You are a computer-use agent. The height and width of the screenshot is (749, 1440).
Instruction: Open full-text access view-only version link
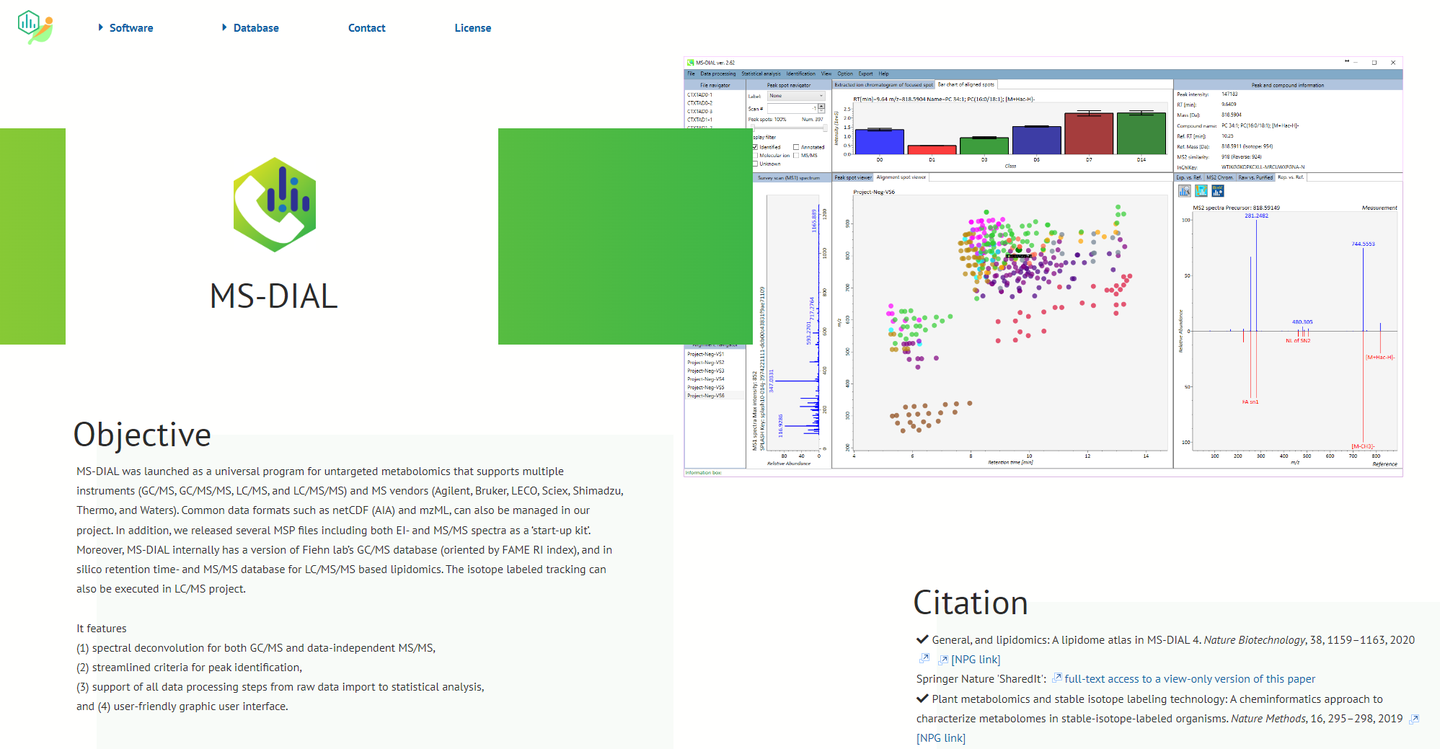click(x=1190, y=679)
